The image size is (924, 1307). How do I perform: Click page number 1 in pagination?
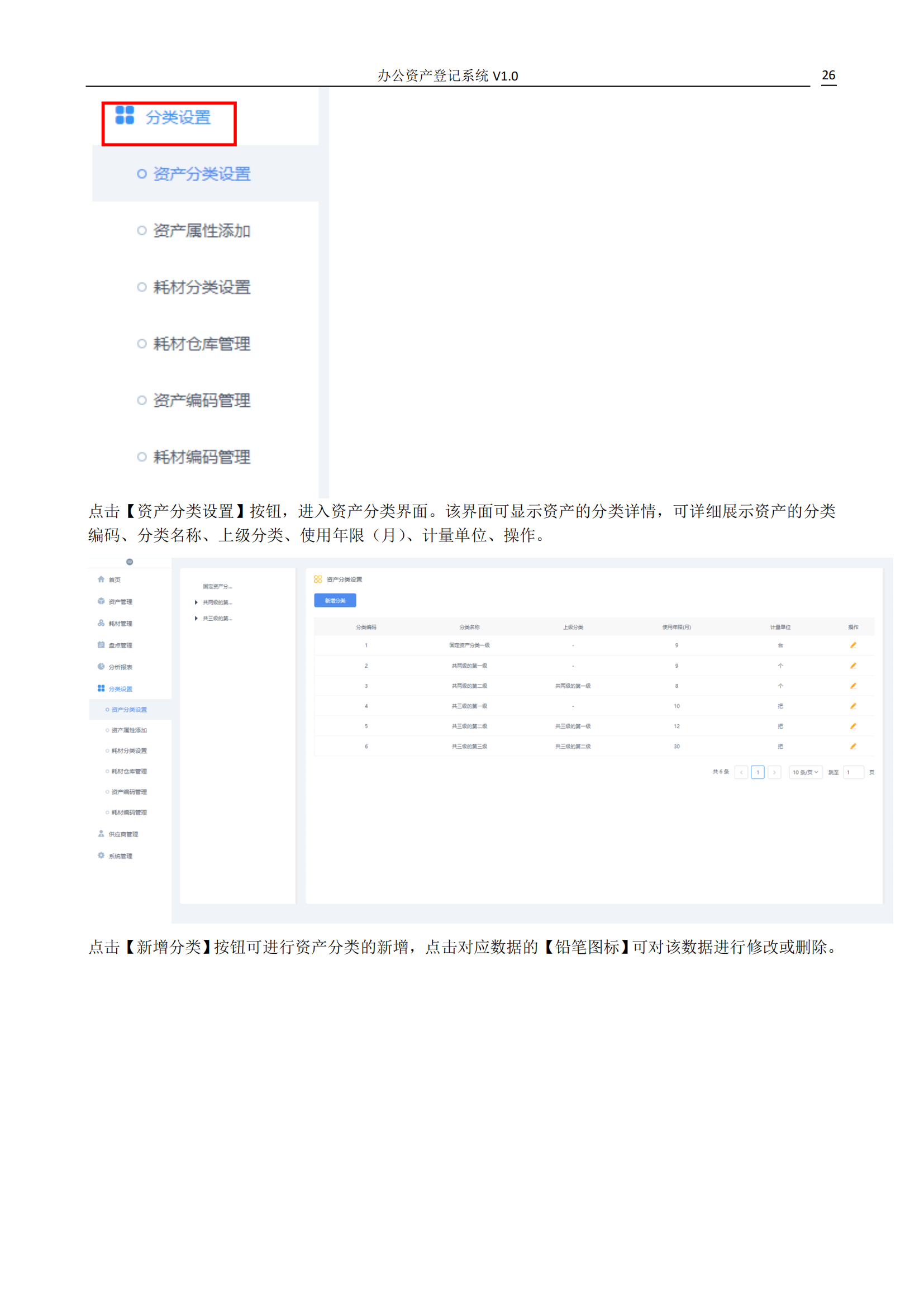point(758,772)
